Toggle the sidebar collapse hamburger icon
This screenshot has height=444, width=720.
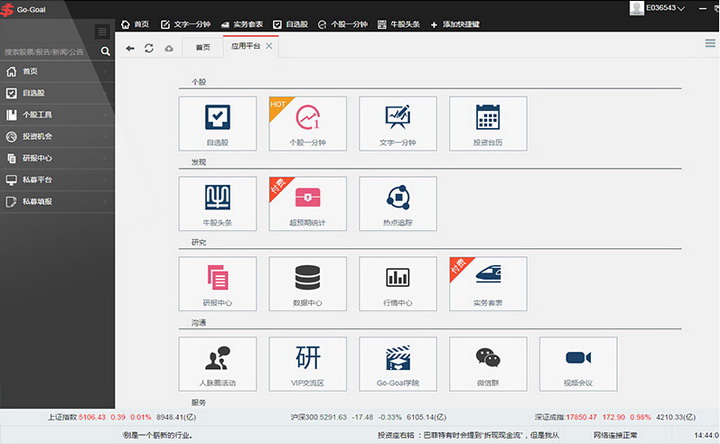click(102, 31)
